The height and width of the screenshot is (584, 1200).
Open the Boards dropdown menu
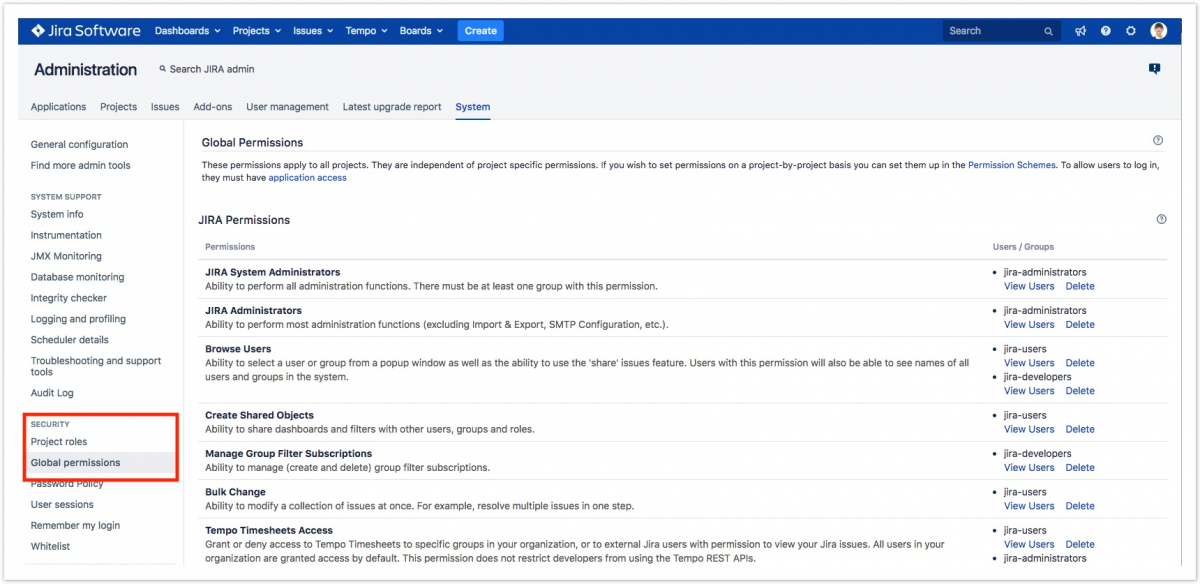click(x=421, y=31)
